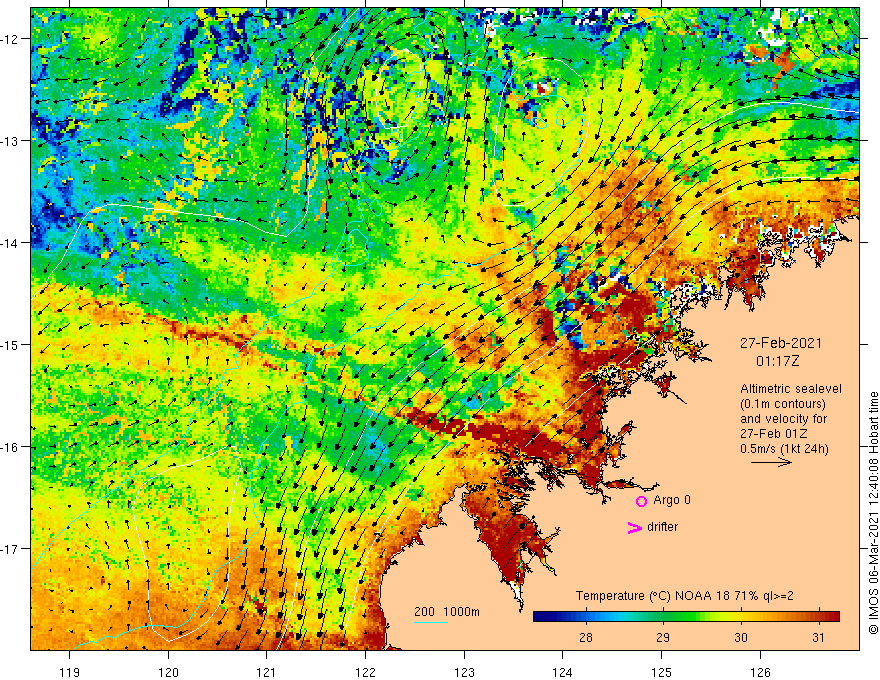The image size is (880, 680).
Task: Click the 30 value on the color scale
Action: pyautogui.click(x=741, y=637)
